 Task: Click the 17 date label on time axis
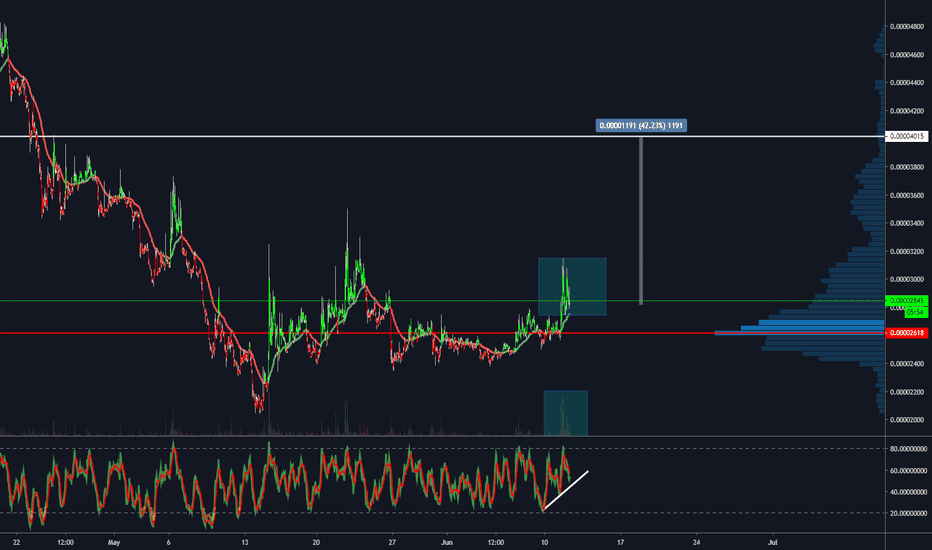pyautogui.click(x=621, y=542)
